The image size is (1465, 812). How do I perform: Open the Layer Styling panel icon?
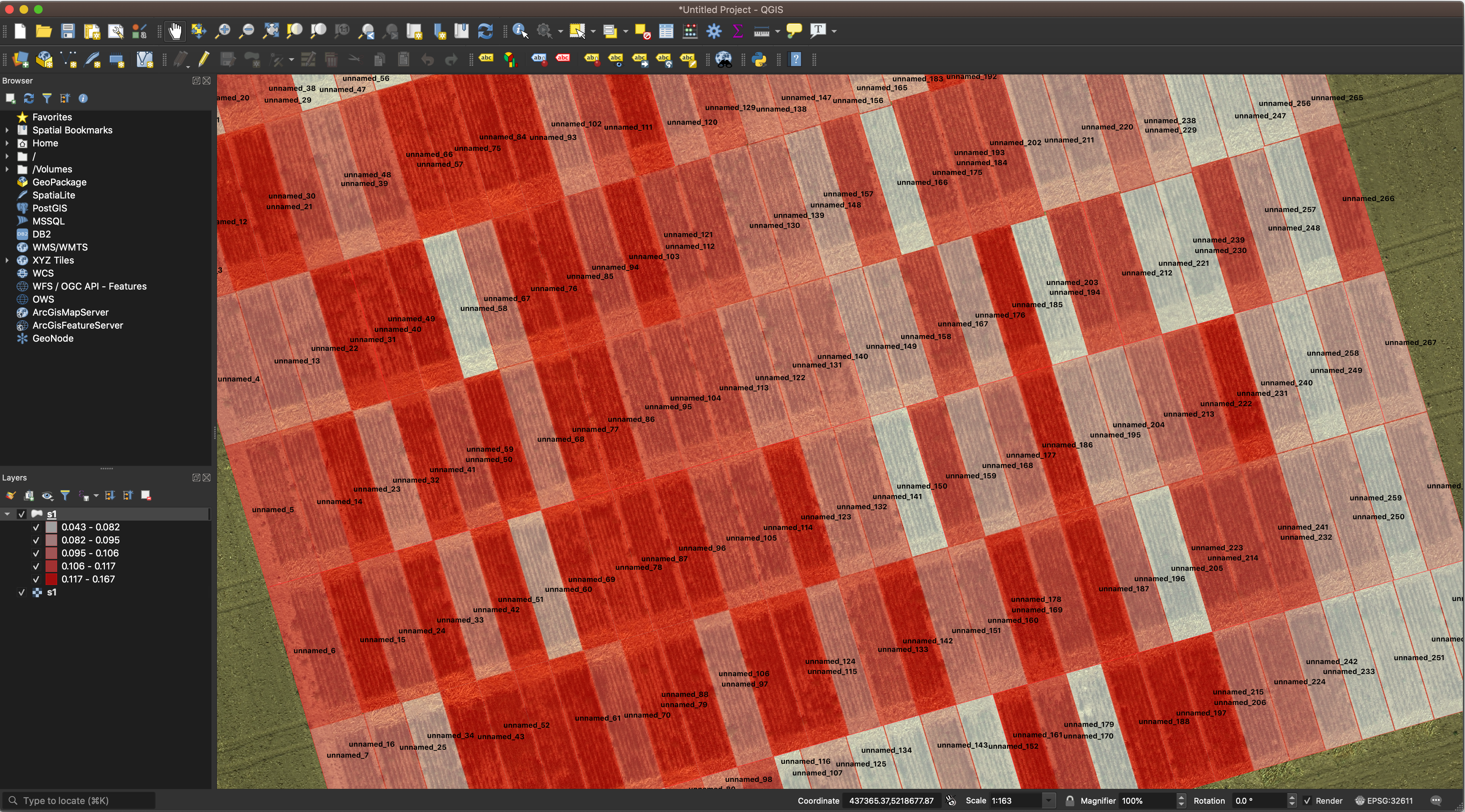[x=11, y=496]
